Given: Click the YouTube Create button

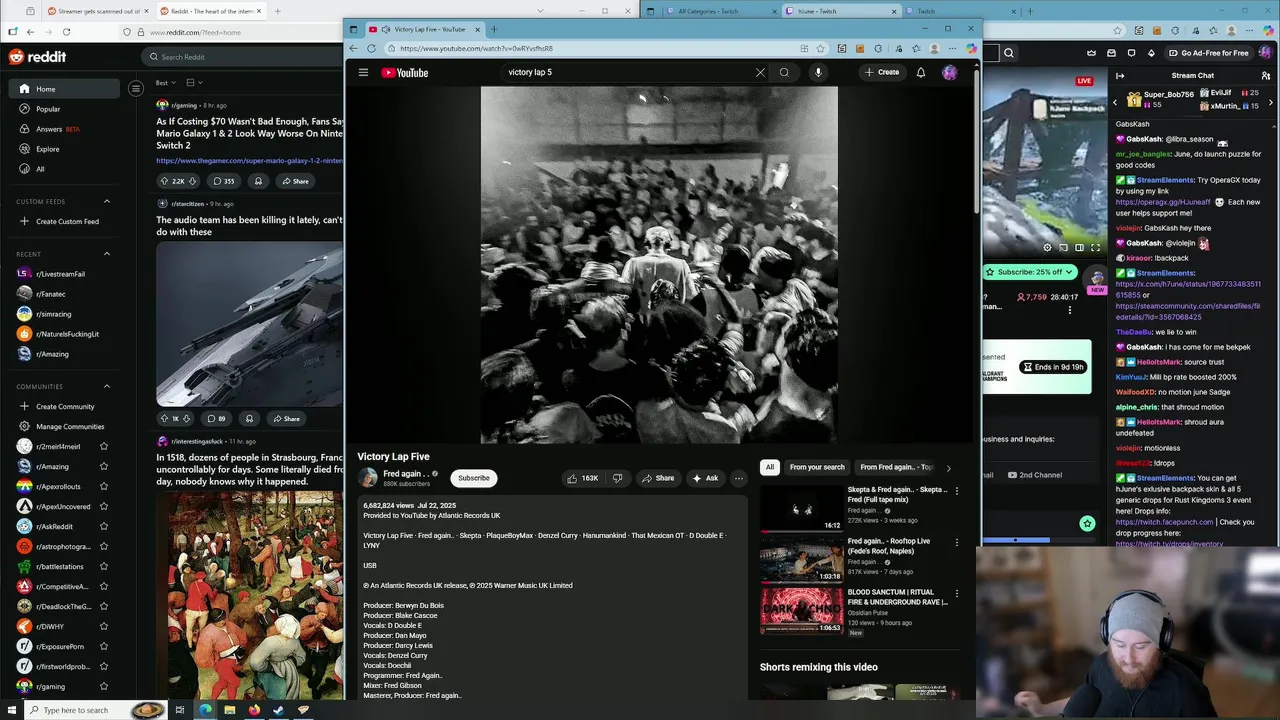Looking at the screenshot, I should tap(882, 72).
